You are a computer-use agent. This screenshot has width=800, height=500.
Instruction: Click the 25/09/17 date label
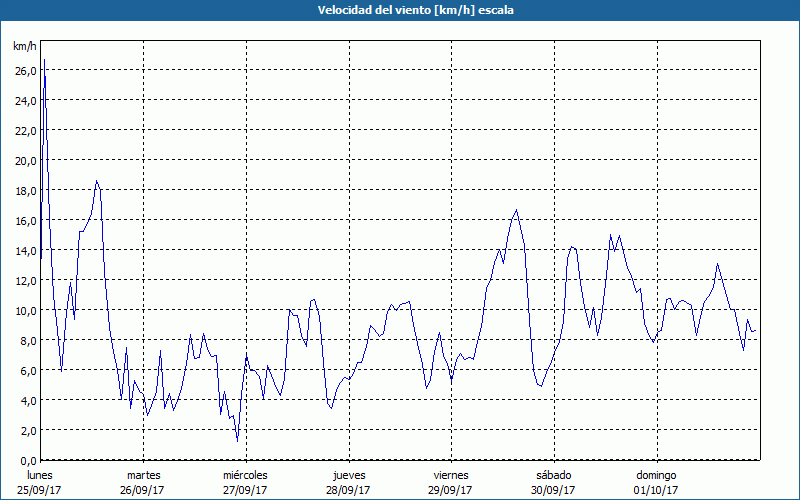[x=40, y=490]
